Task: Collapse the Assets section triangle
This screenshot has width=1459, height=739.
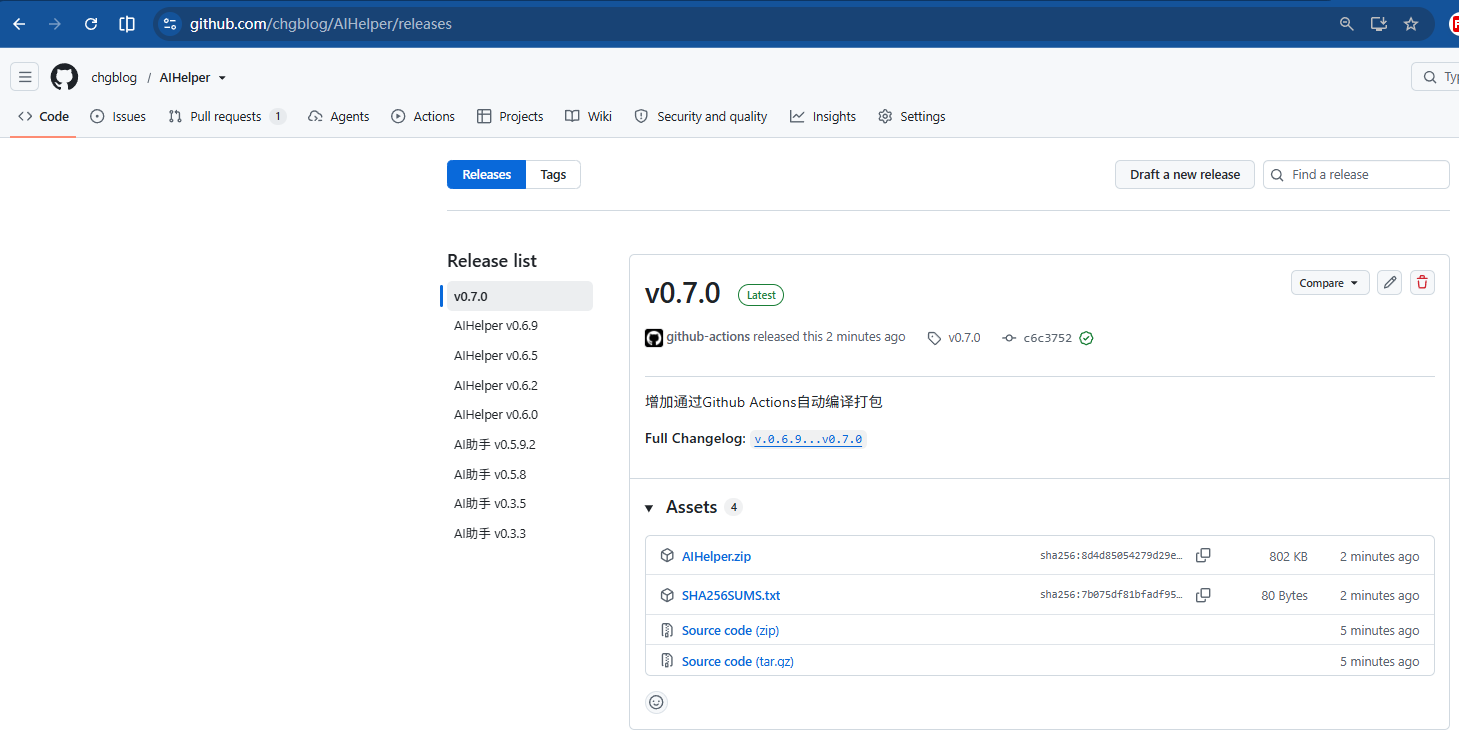Action: point(650,508)
